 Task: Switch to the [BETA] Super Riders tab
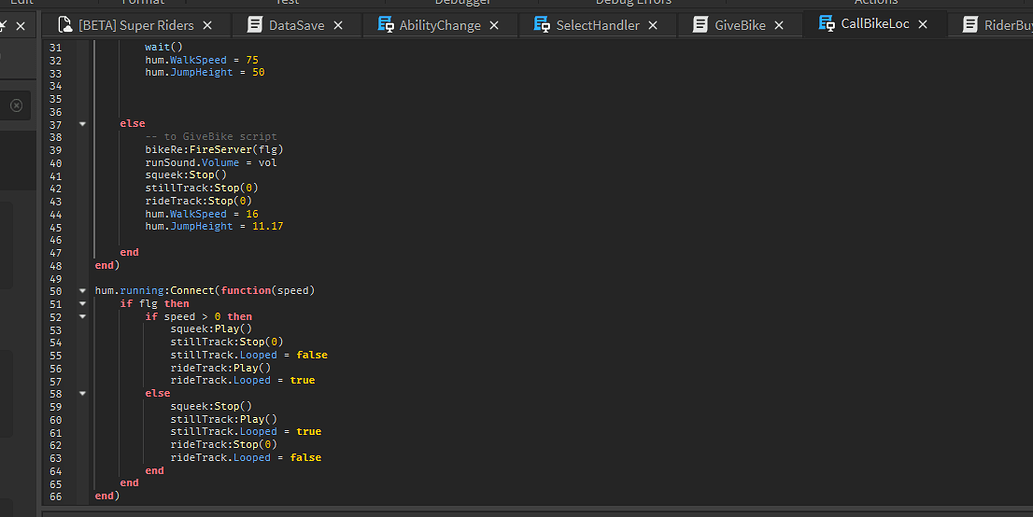tap(136, 25)
